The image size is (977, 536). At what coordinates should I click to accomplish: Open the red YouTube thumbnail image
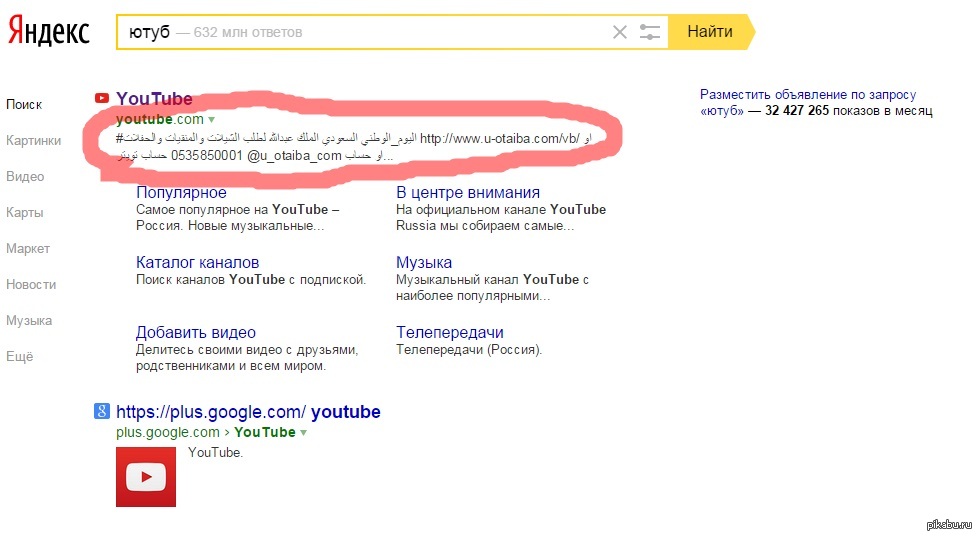pos(146,476)
